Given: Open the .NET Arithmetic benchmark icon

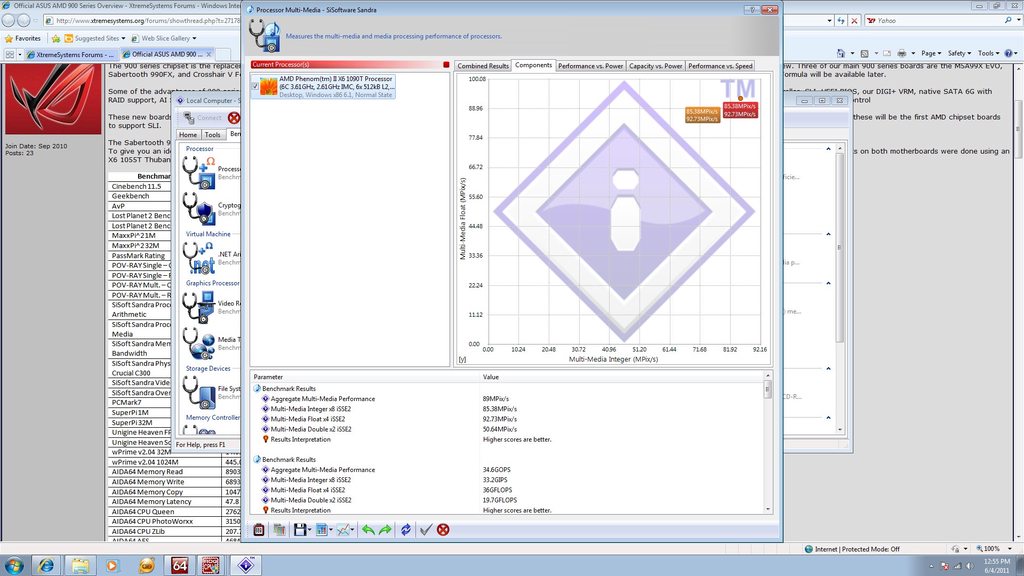Looking at the screenshot, I should pyautogui.click(x=199, y=258).
